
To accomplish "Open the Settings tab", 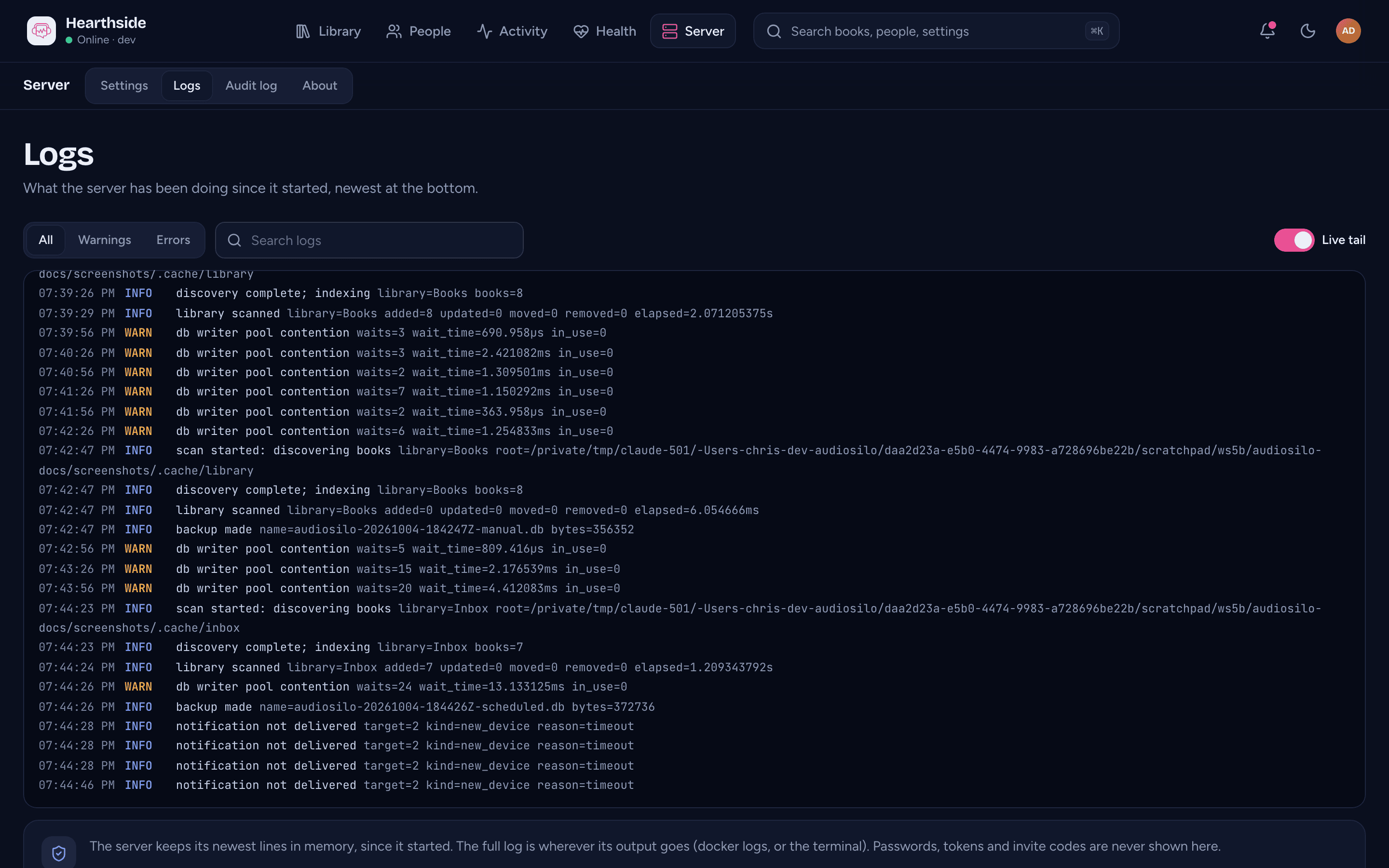I will tap(124, 85).
